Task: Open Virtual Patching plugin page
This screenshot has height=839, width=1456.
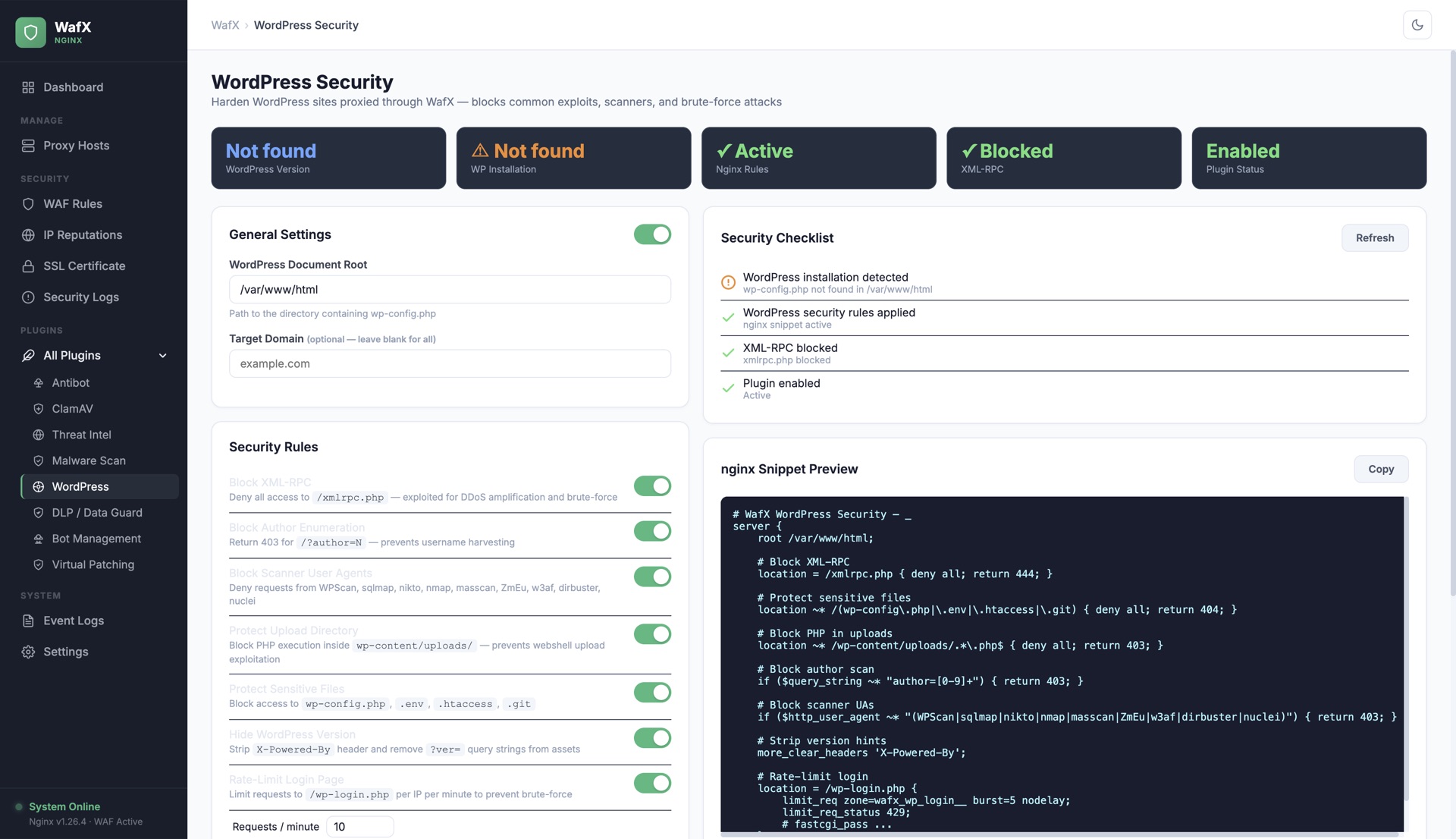Action: 93,564
